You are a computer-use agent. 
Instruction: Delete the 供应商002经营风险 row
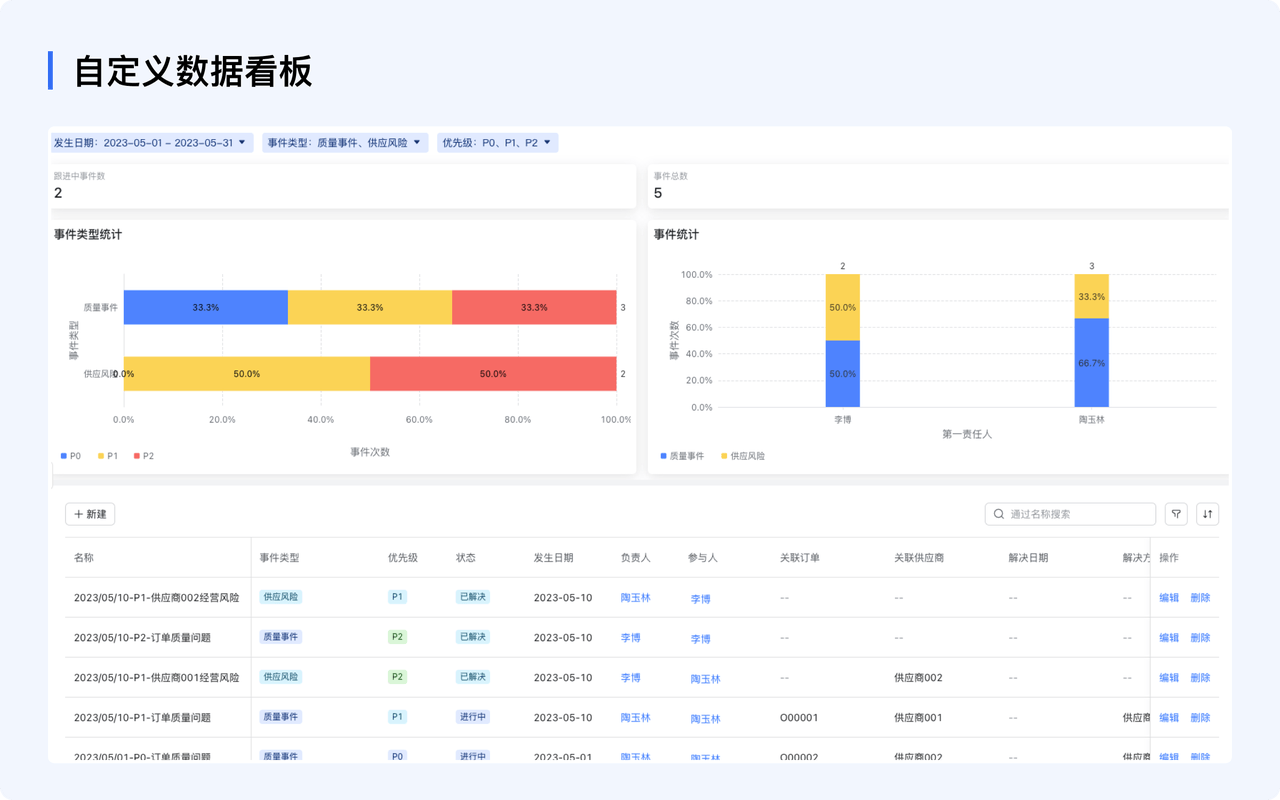(x=1200, y=598)
